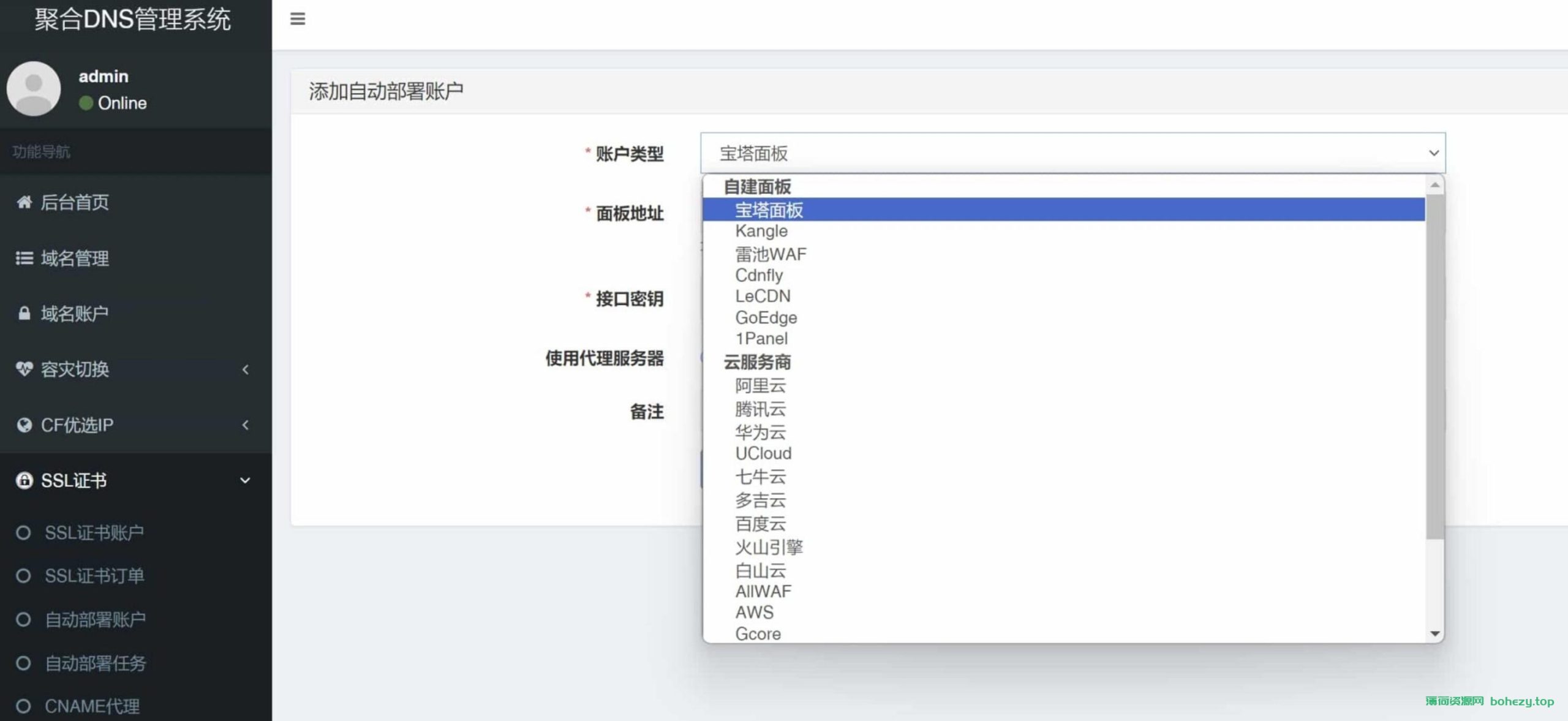
Task: Click the lock badge icon beside SSL证书
Action: coord(24,480)
